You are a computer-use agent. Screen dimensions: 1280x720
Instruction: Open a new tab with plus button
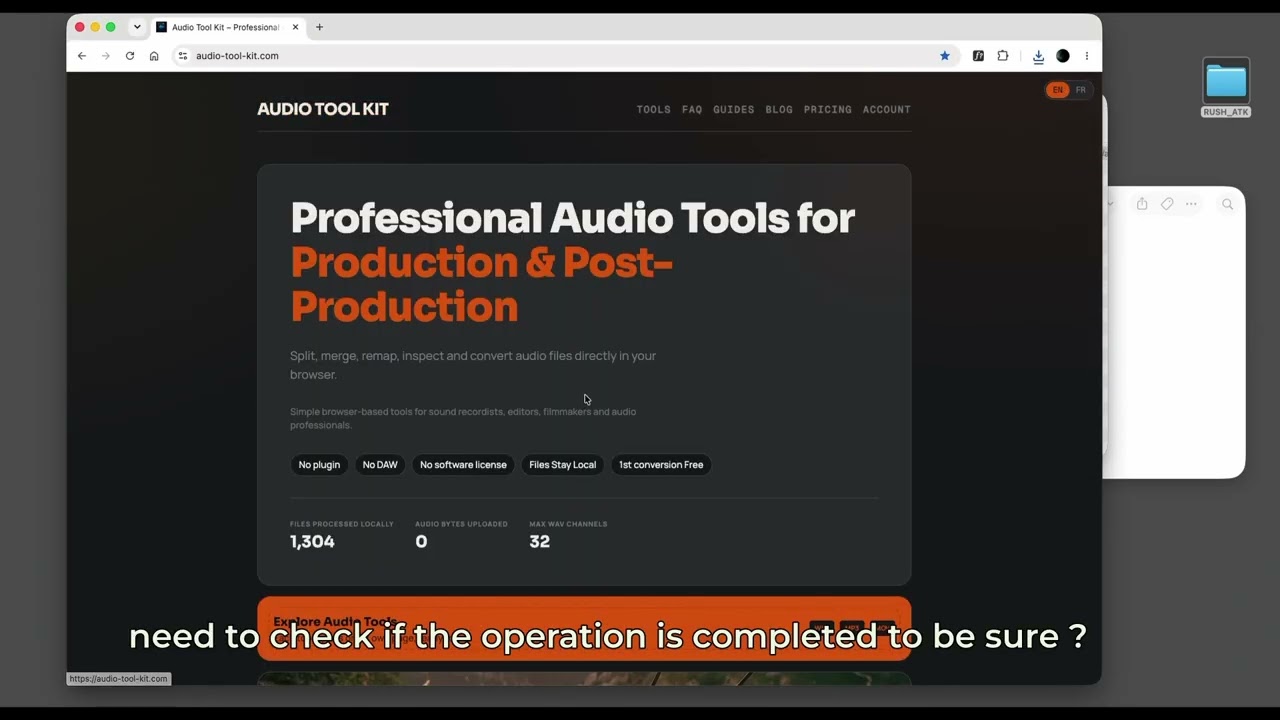[x=319, y=27]
